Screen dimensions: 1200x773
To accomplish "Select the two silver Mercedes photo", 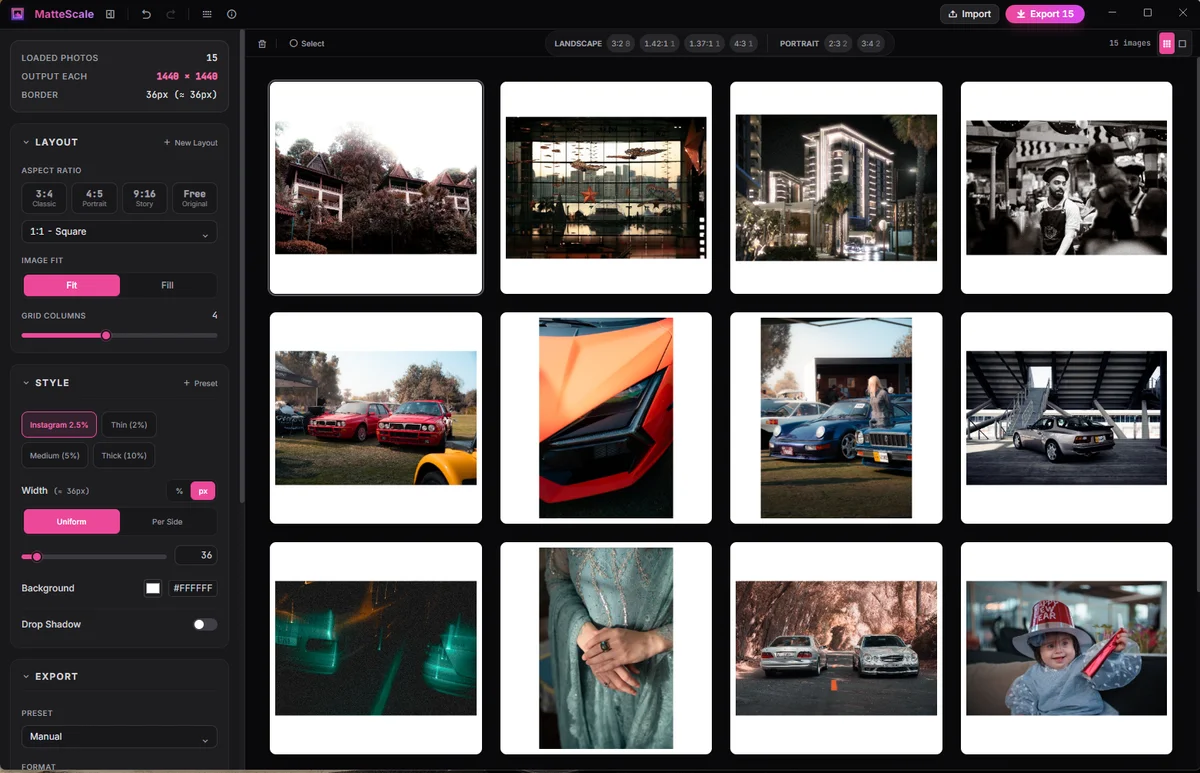I will click(x=836, y=648).
